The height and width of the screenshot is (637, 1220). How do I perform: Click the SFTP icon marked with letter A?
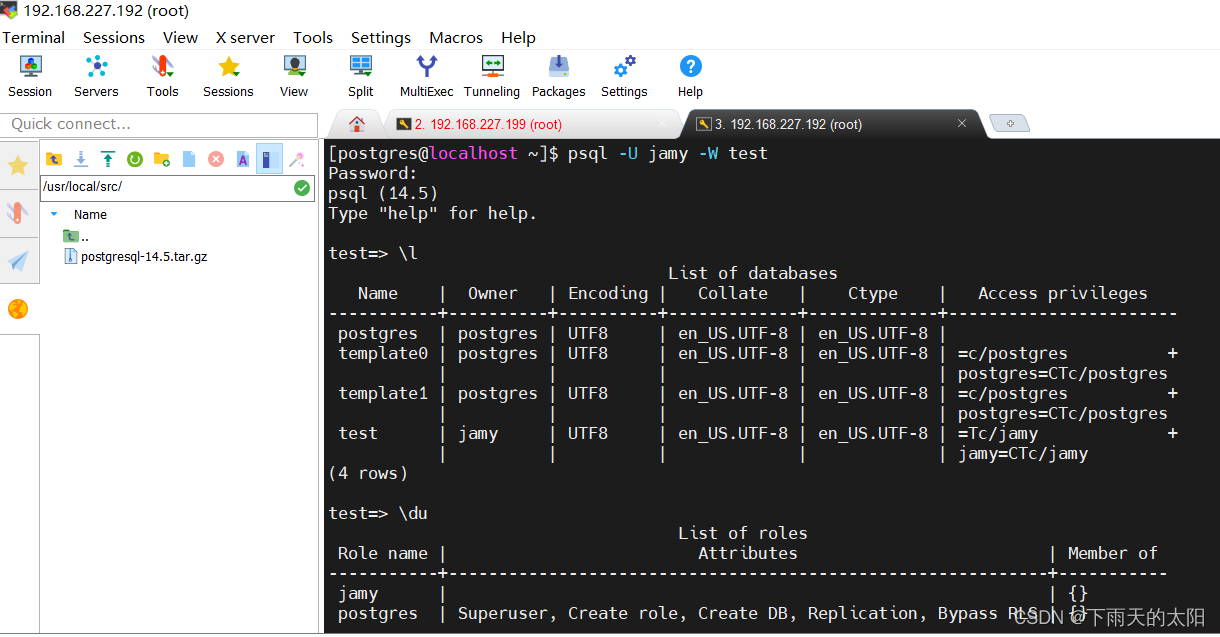243,159
